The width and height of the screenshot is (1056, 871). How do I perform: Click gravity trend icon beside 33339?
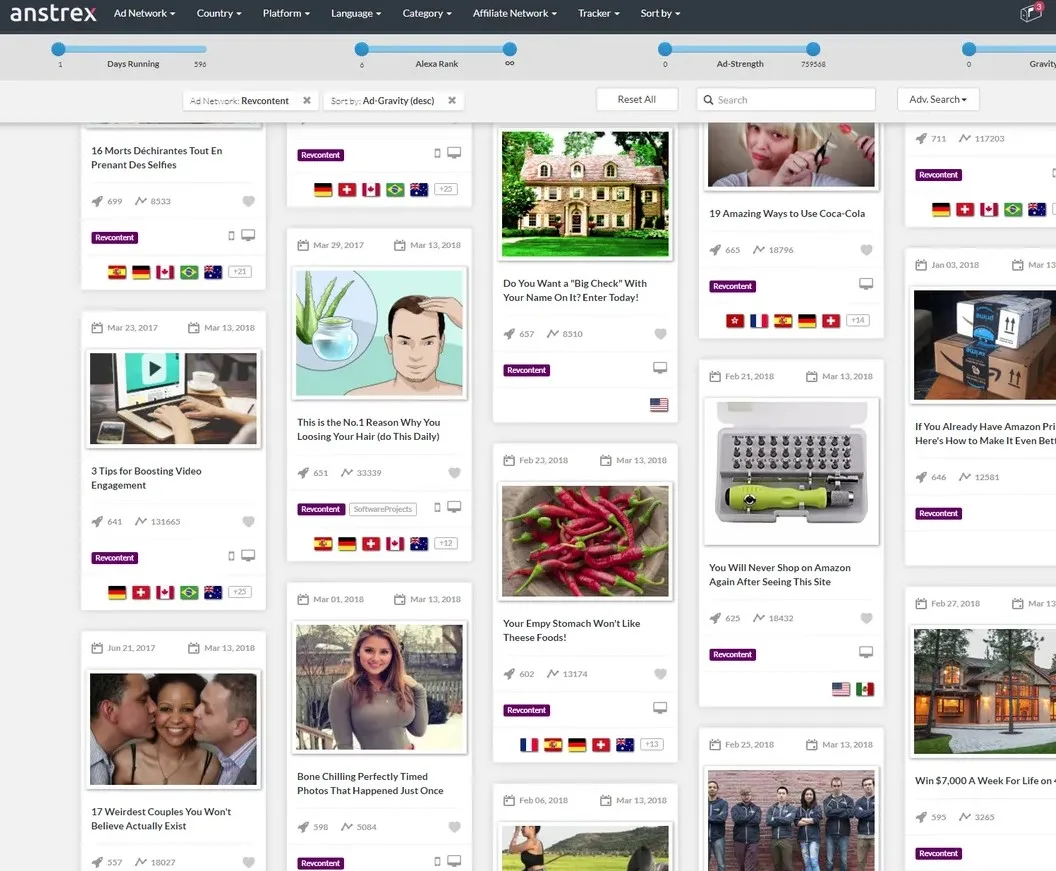click(347, 473)
